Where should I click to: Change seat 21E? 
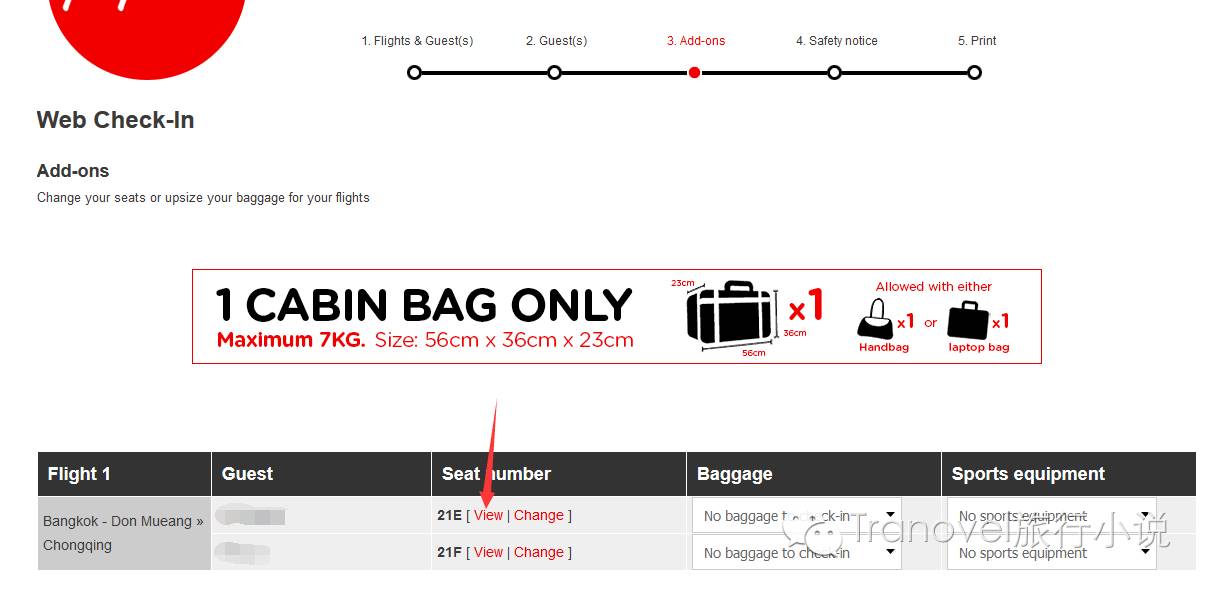coord(539,516)
